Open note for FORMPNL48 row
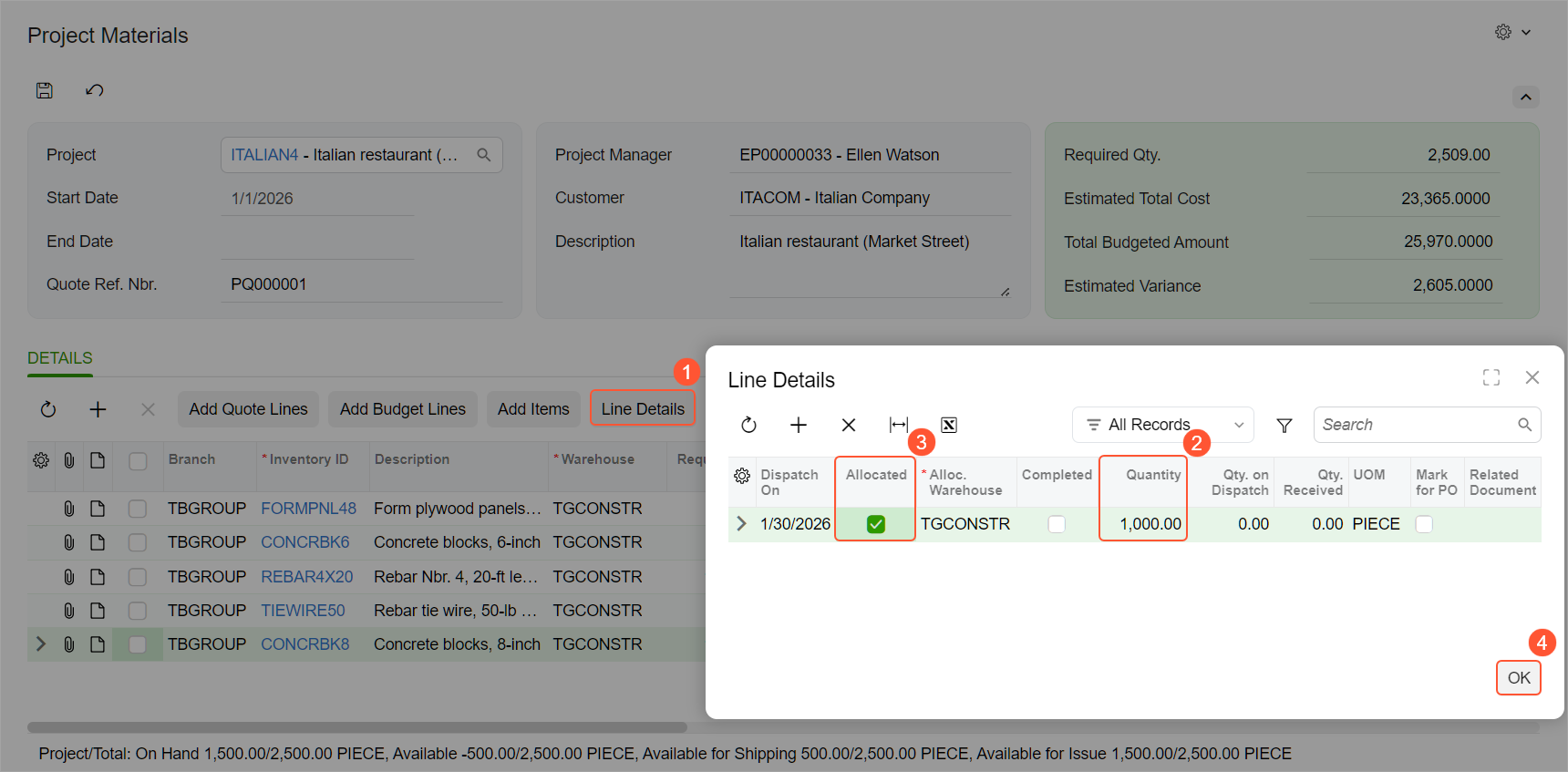 pyautogui.click(x=98, y=509)
